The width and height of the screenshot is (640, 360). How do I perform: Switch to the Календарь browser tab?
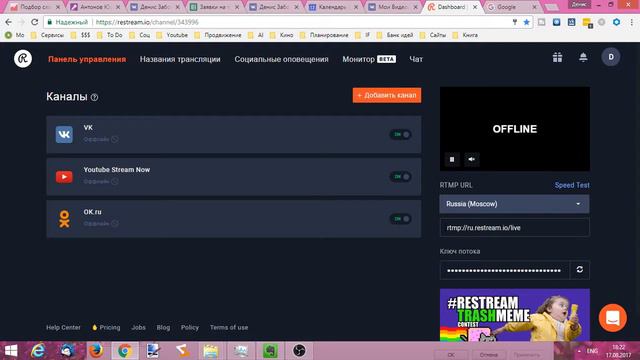pos(333,7)
